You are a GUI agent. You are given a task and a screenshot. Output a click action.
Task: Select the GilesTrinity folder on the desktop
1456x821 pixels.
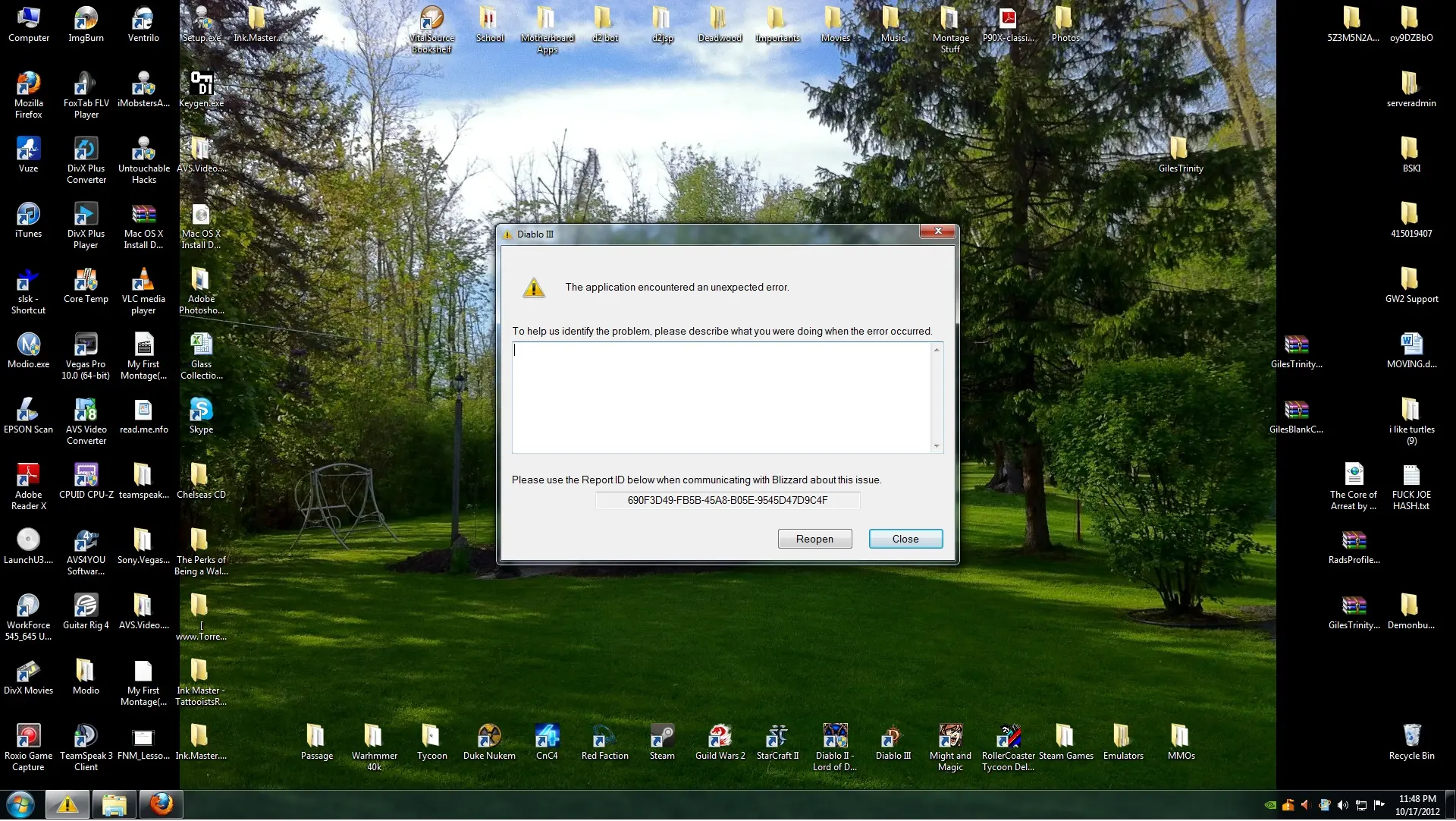1180,149
